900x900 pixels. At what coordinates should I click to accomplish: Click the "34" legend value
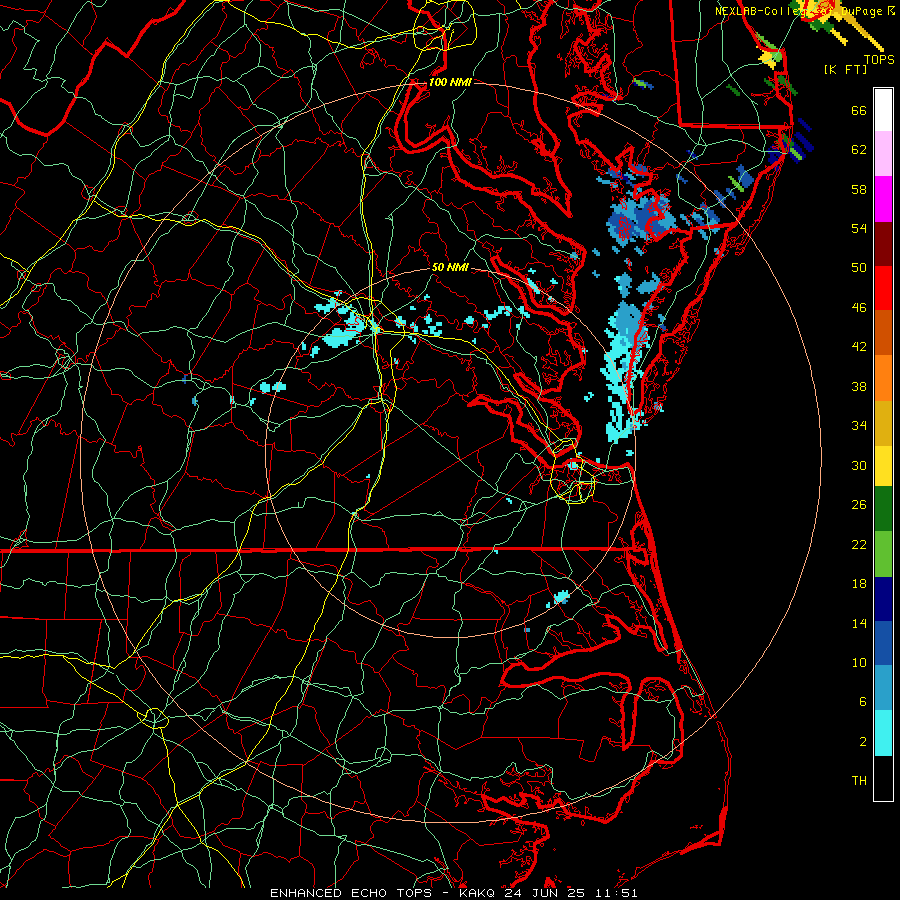coord(859,426)
